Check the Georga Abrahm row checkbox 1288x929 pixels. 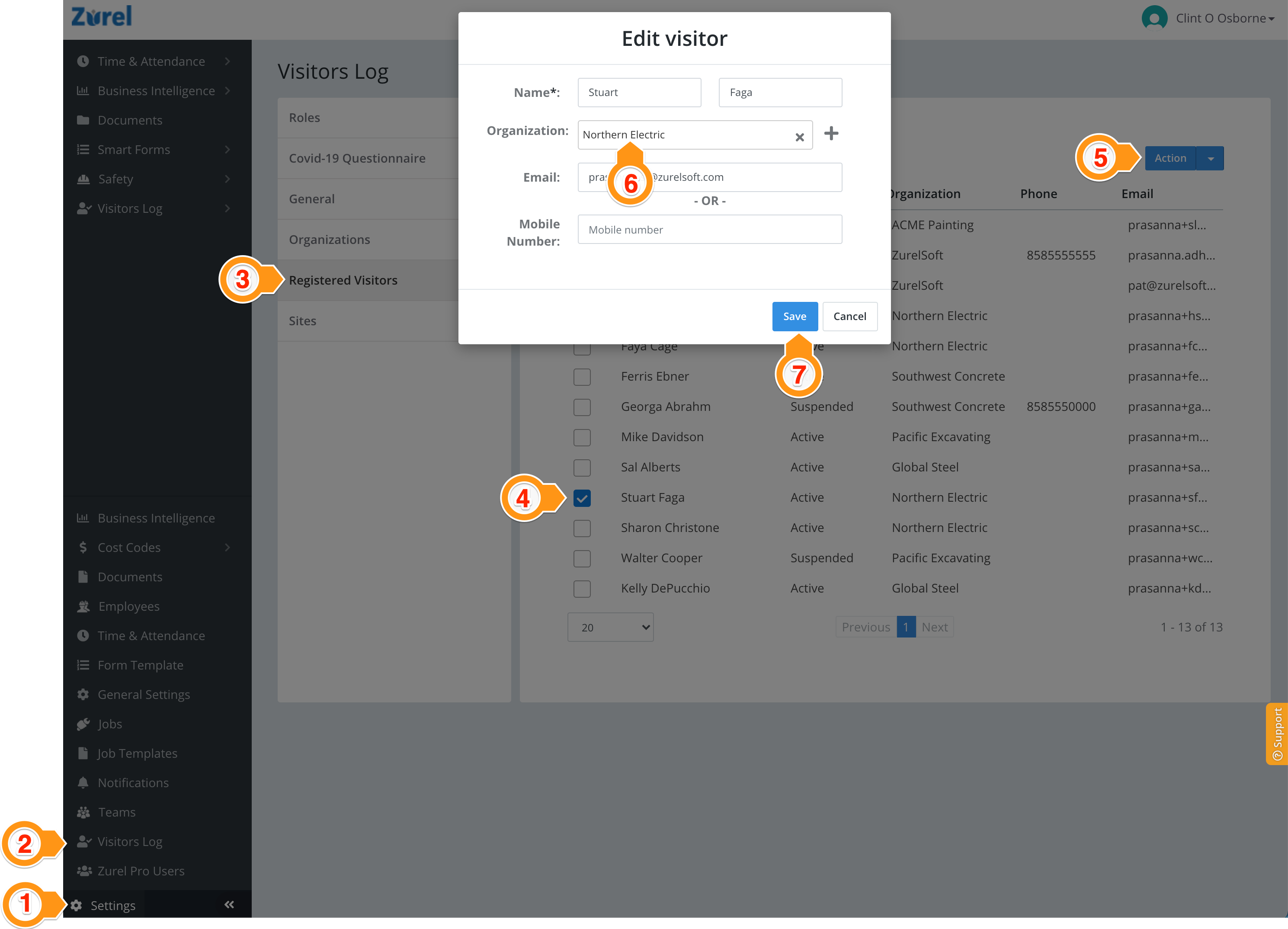coord(582,407)
